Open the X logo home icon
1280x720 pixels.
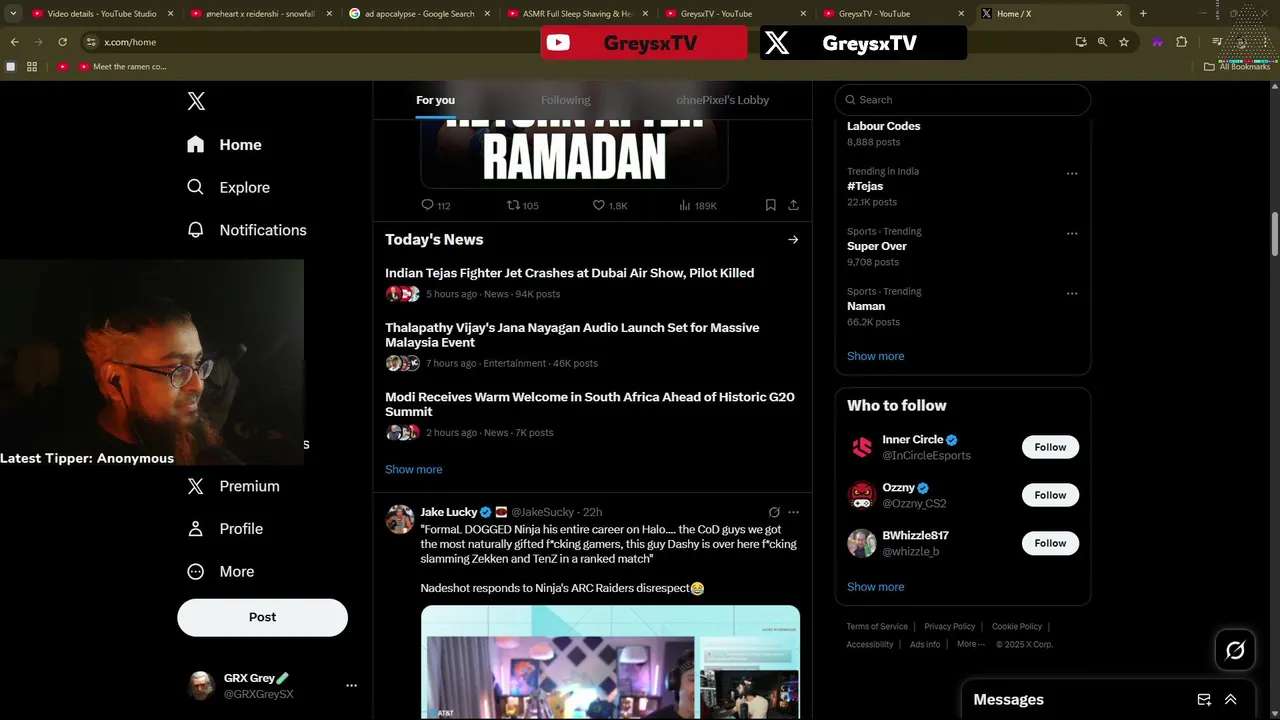pos(196,101)
